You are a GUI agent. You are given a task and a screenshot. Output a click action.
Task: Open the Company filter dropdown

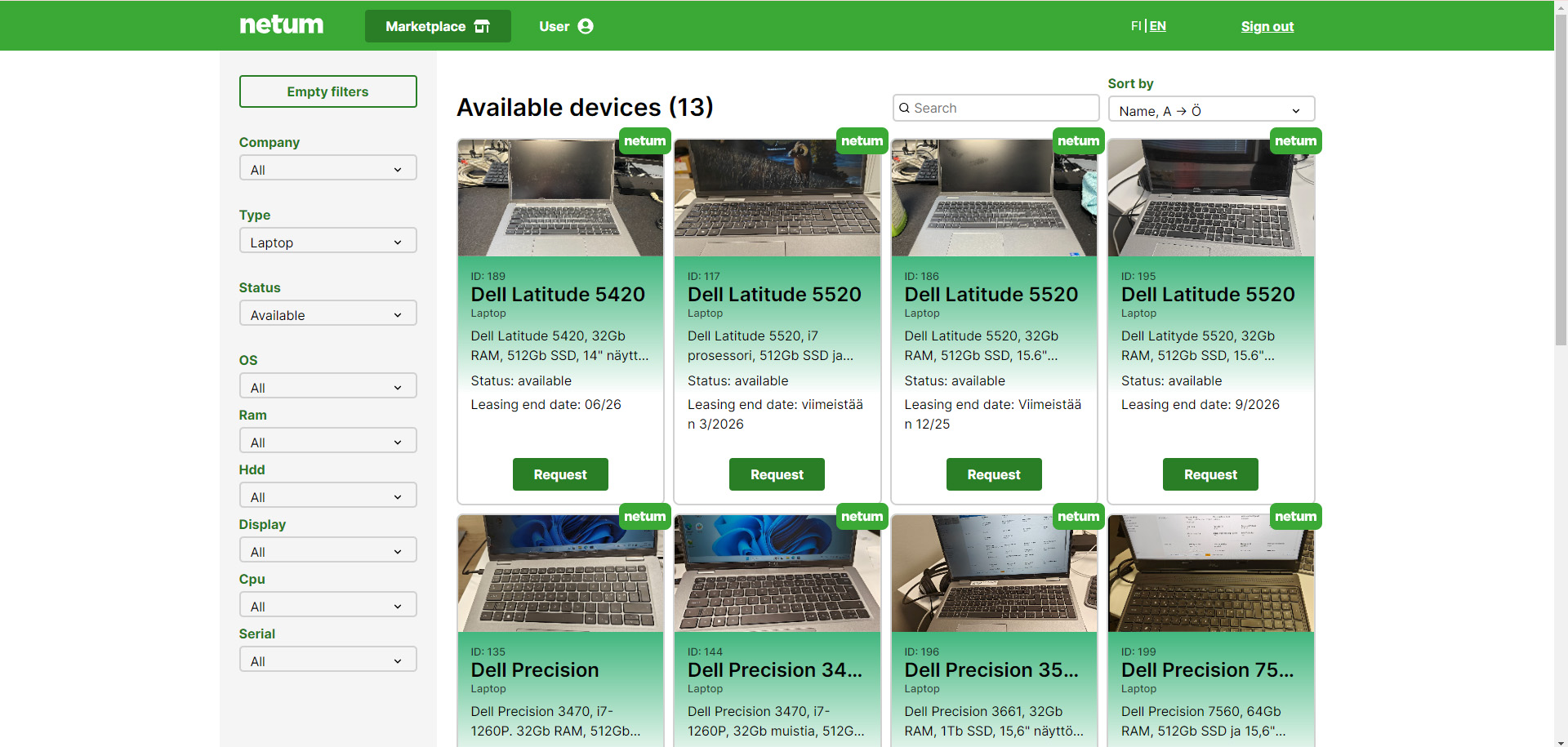(x=327, y=169)
